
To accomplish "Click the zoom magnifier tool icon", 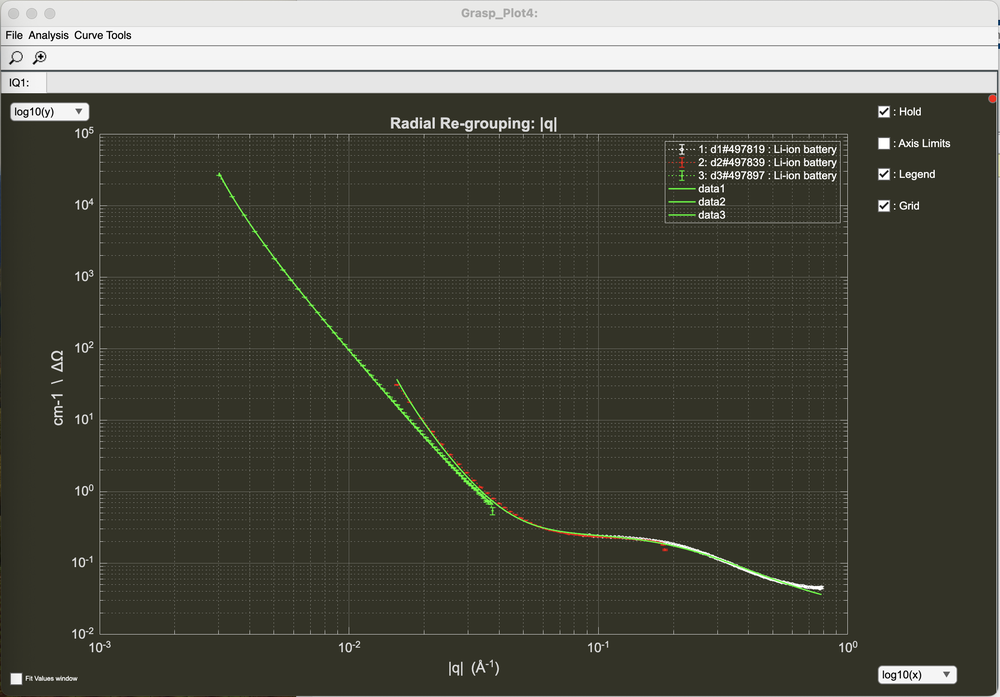I will pyautogui.click(x=15, y=58).
